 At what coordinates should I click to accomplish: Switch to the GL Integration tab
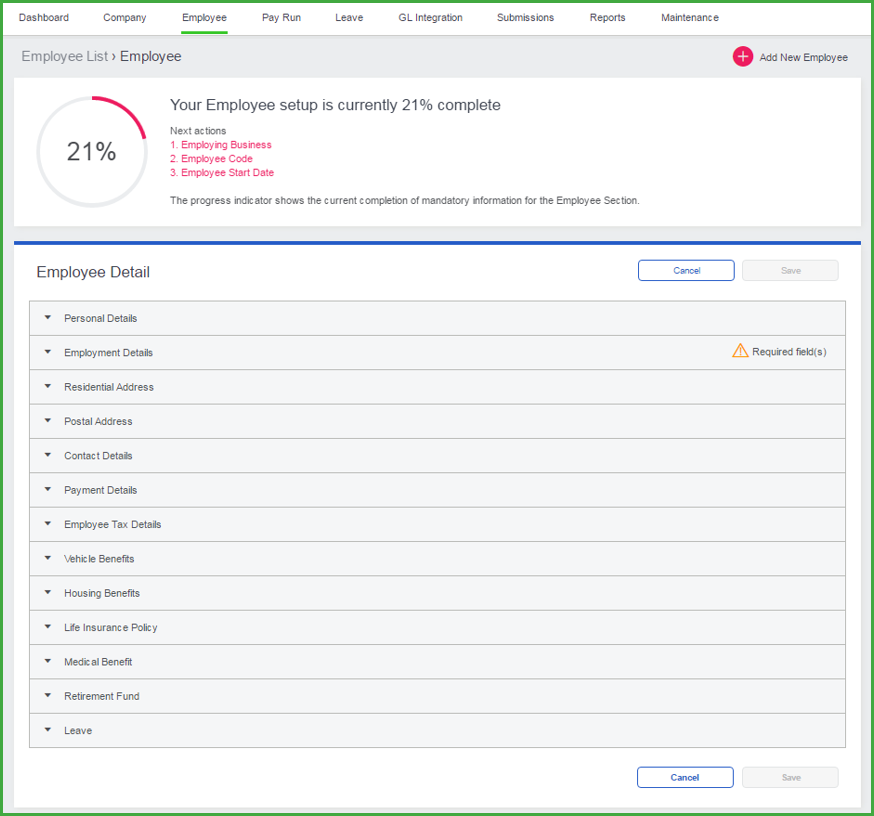[430, 18]
